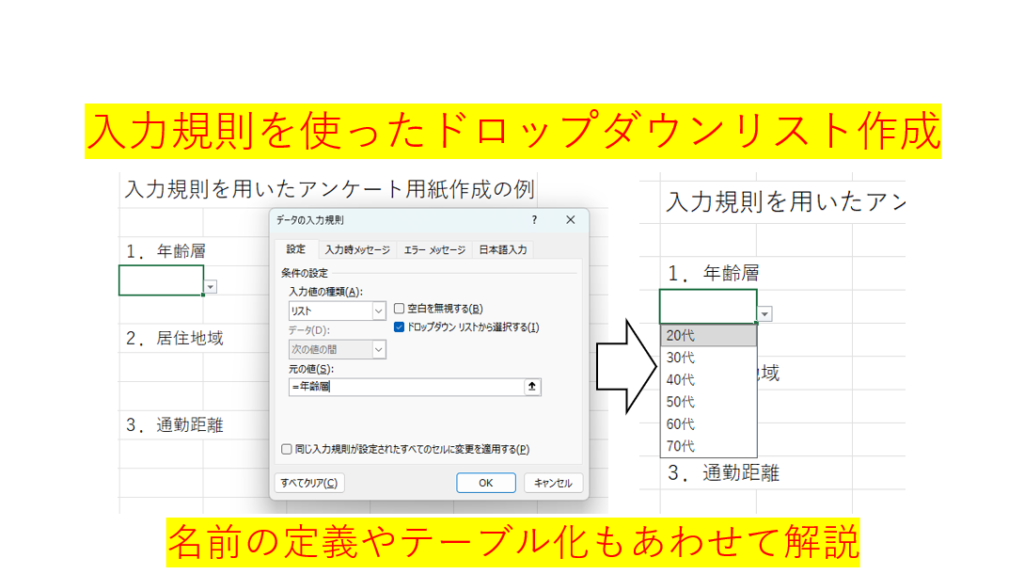Open the エラー メッセージ tab
The image size is (1024, 574).
pyautogui.click(x=434, y=250)
